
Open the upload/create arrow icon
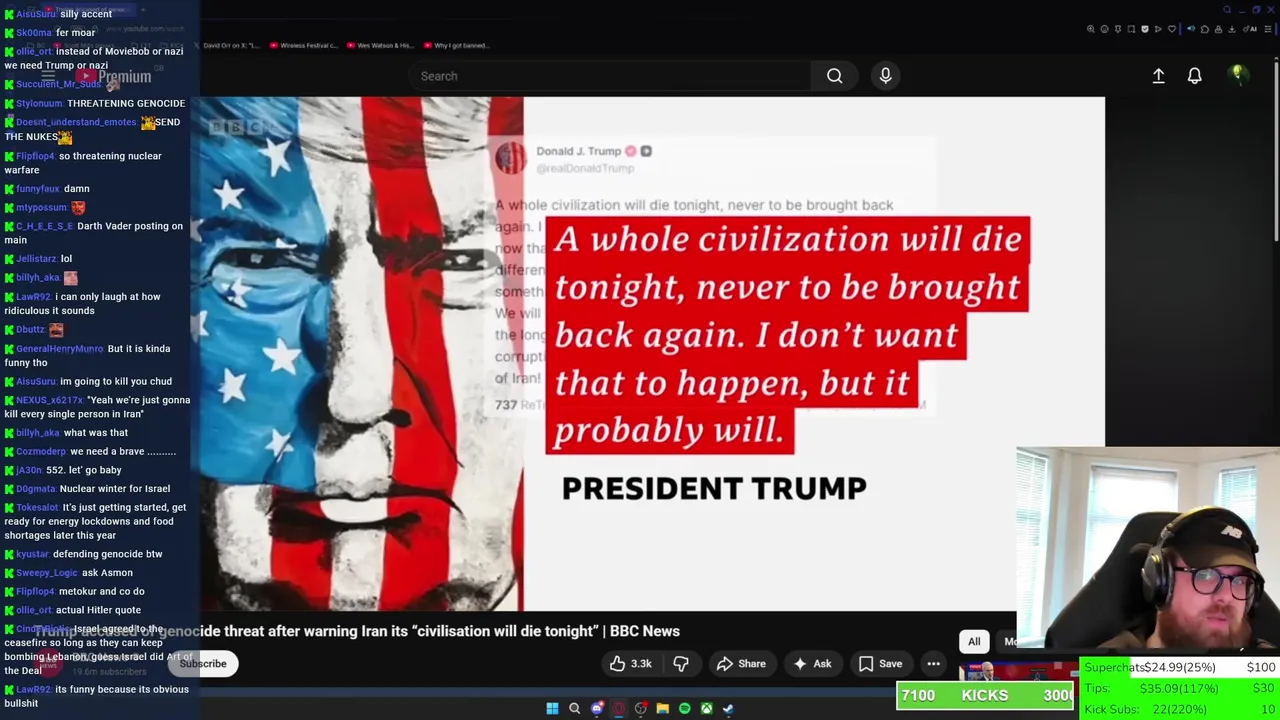pyautogui.click(x=1158, y=76)
